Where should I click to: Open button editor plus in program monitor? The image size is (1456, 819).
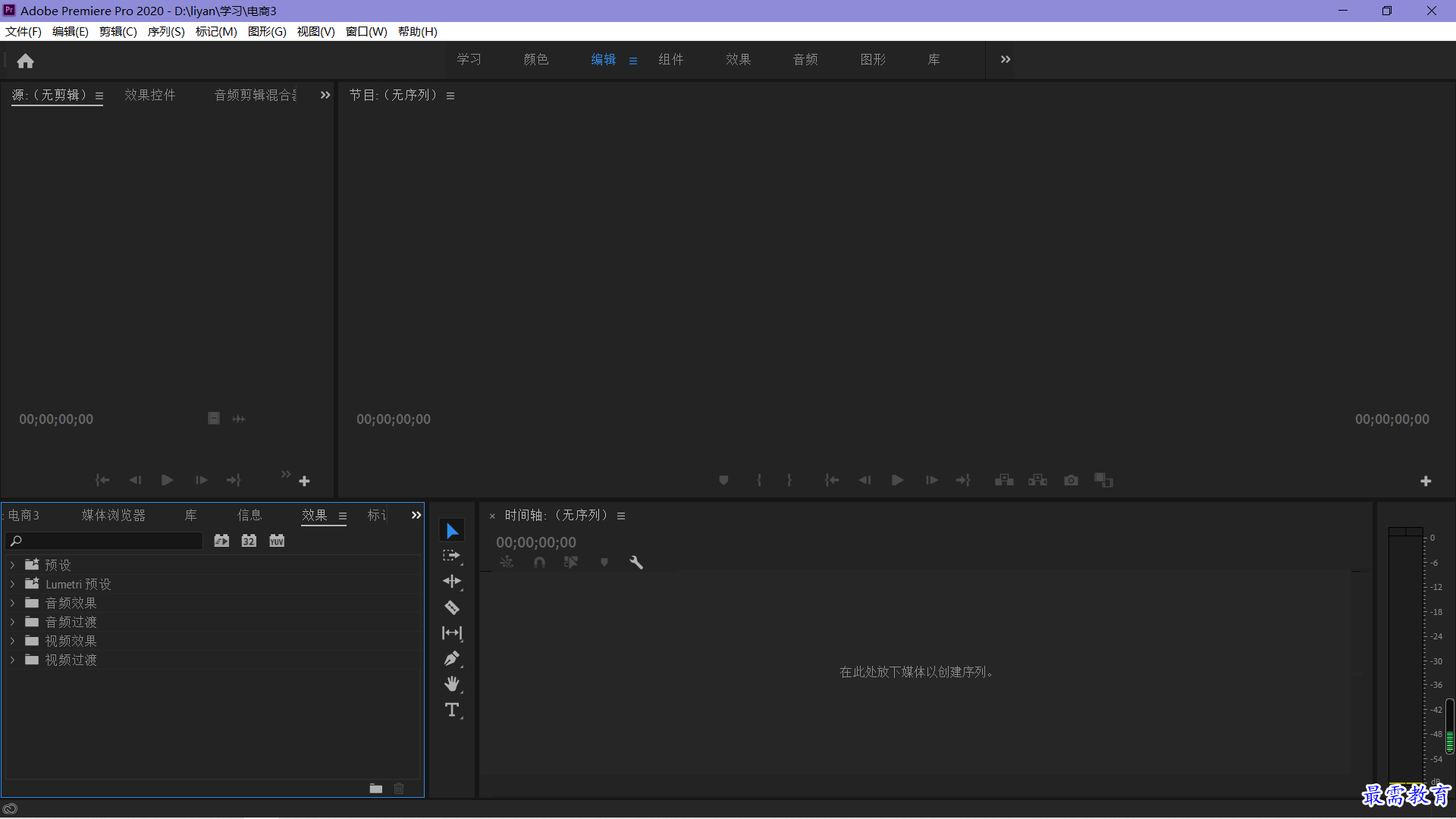[1426, 482]
